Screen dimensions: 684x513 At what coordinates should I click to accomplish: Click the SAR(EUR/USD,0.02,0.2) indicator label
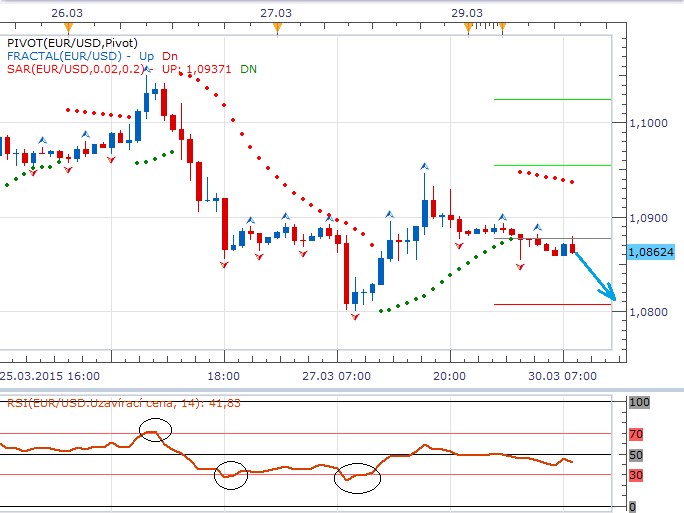[x=74, y=69]
